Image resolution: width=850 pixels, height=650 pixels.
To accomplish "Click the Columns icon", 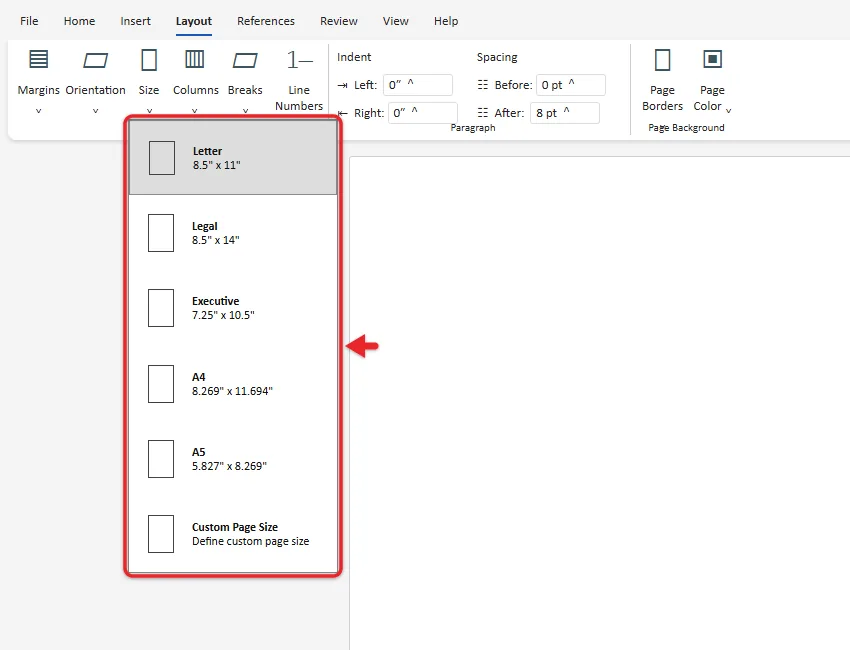I will coord(195,59).
